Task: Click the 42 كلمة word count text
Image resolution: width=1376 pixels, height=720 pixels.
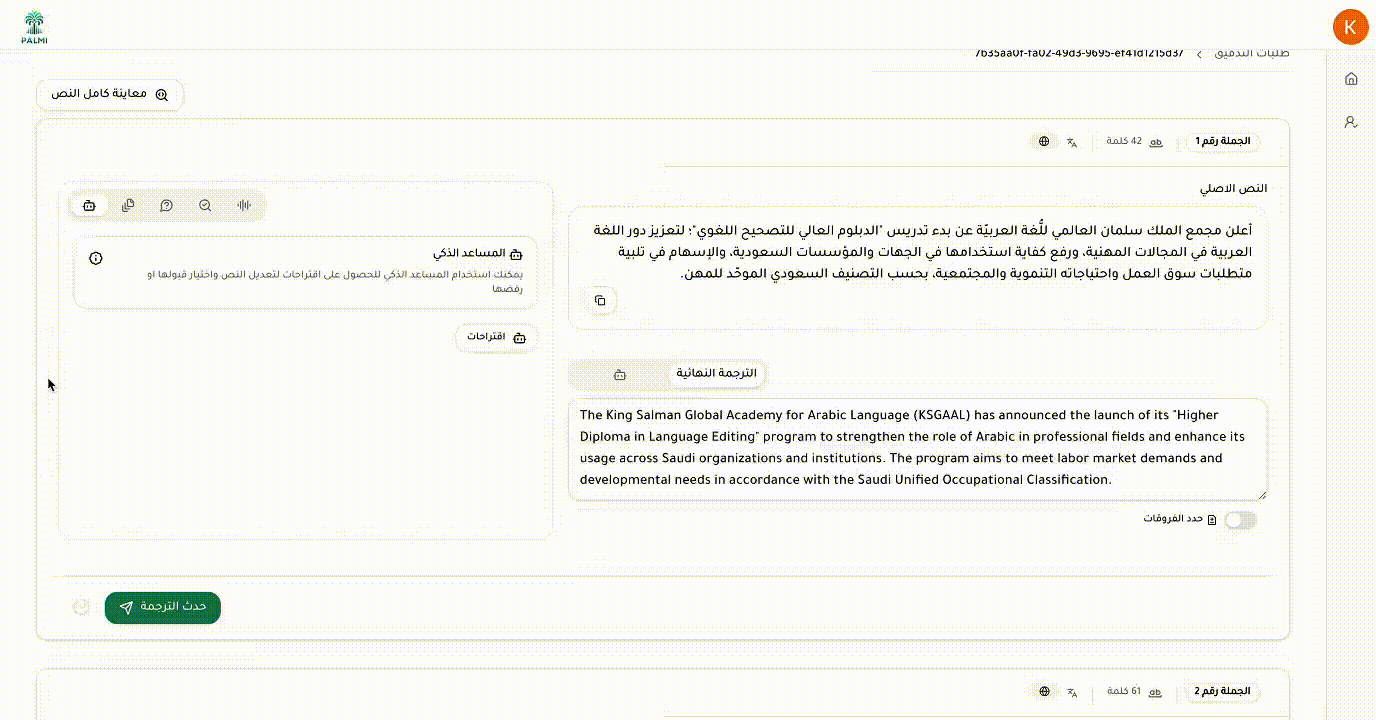Action: tap(1124, 142)
